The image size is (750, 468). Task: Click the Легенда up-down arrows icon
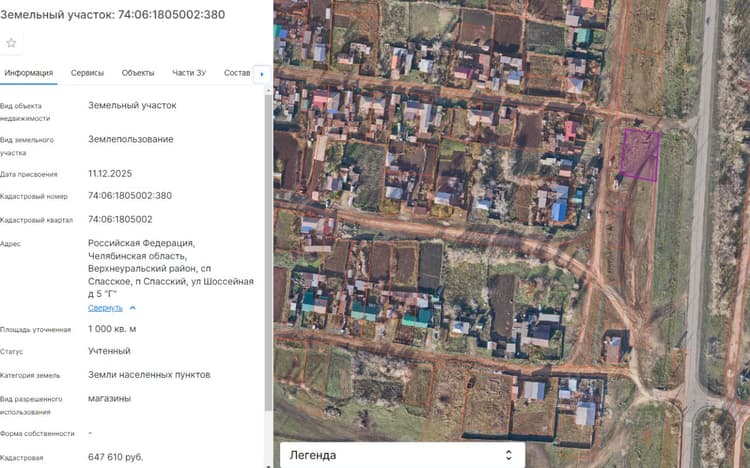coord(508,455)
